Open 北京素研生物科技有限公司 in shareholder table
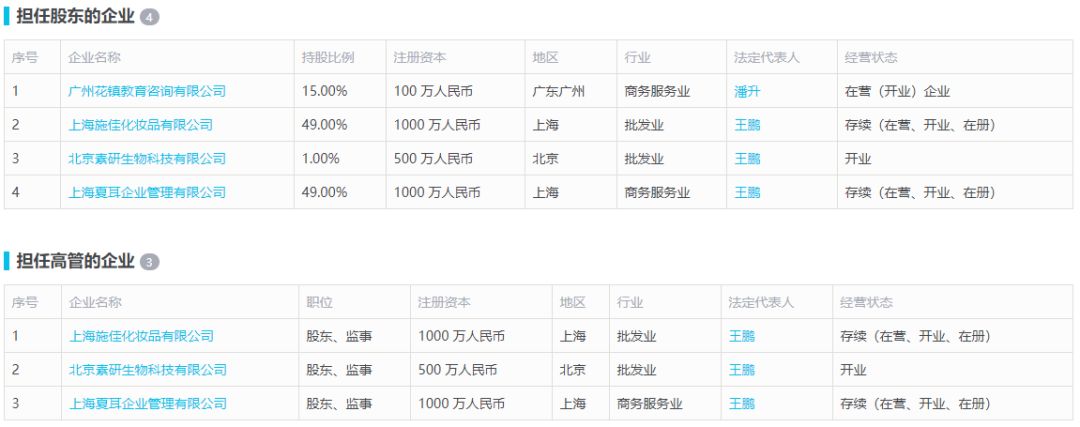 pos(147,158)
